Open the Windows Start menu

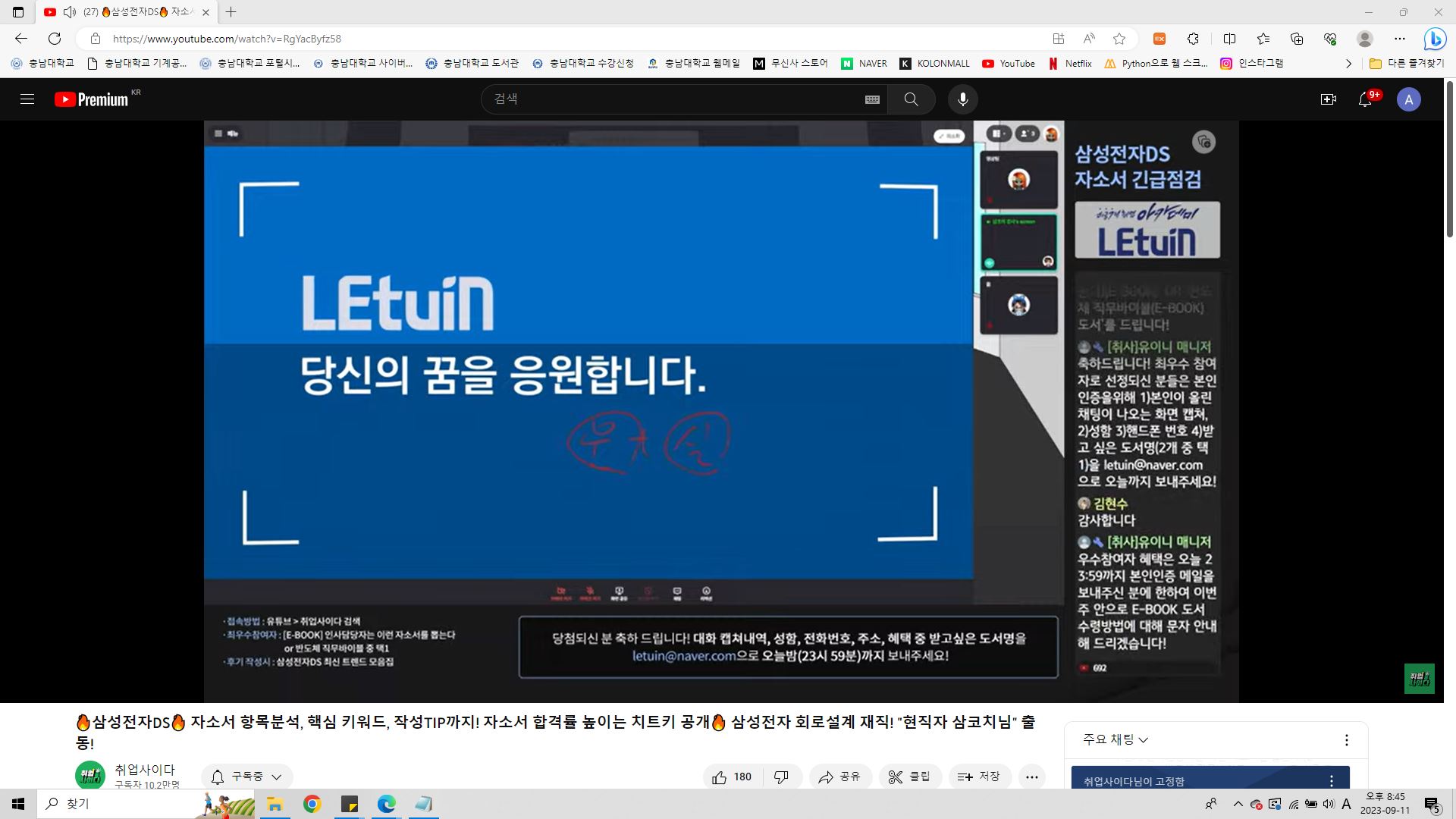pyautogui.click(x=18, y=804)
